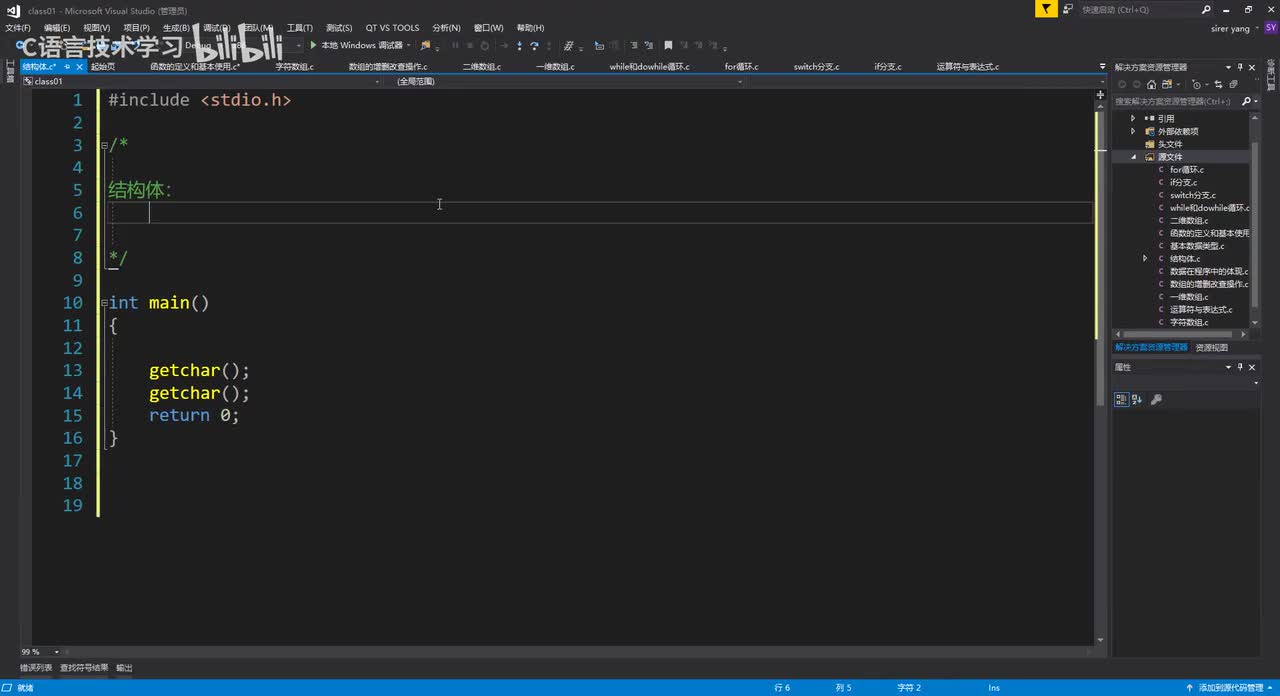Click the sirer yang account name
This screenshot has width=1280, height=696.
click(x=1230, y=28)
